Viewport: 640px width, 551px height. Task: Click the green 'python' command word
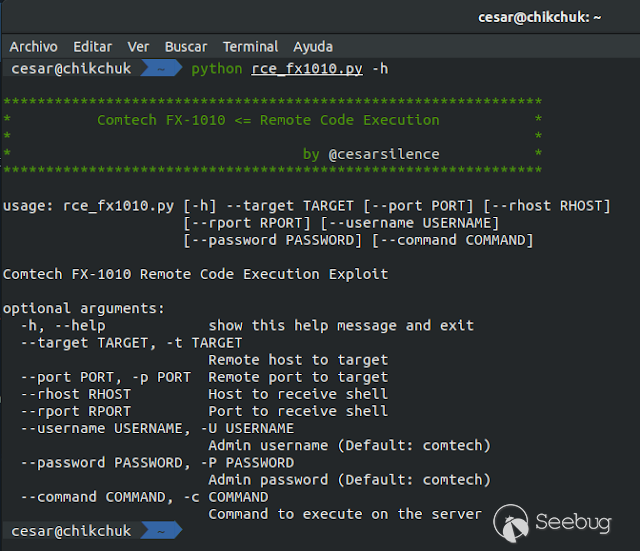217,69
